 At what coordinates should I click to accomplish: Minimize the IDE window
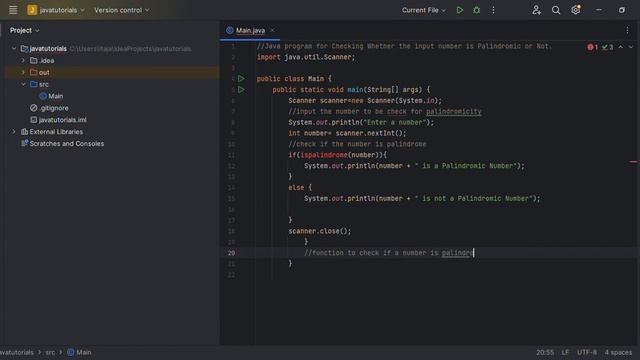[598, 10]
